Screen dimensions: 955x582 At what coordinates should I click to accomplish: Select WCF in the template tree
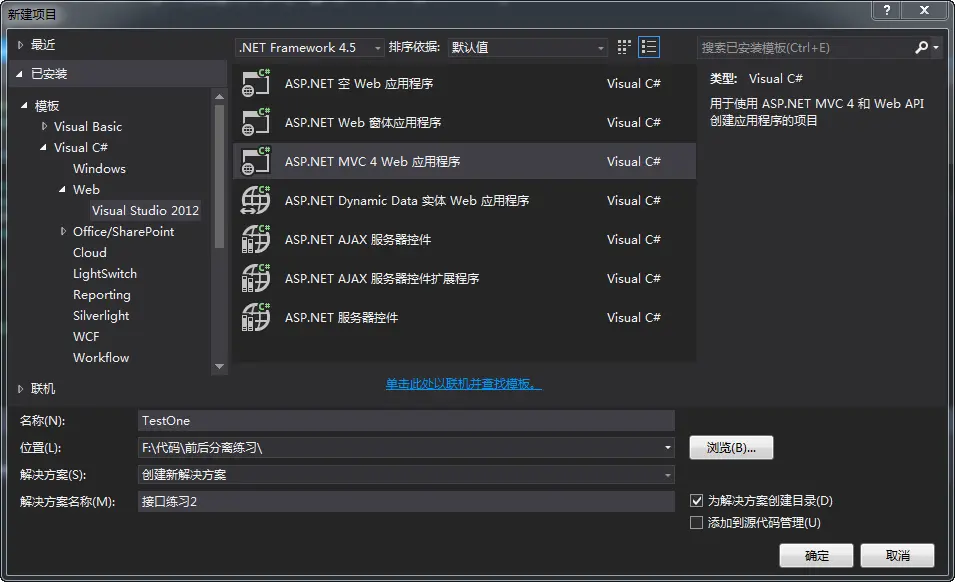pyautogui.click(x=86, y=337)
